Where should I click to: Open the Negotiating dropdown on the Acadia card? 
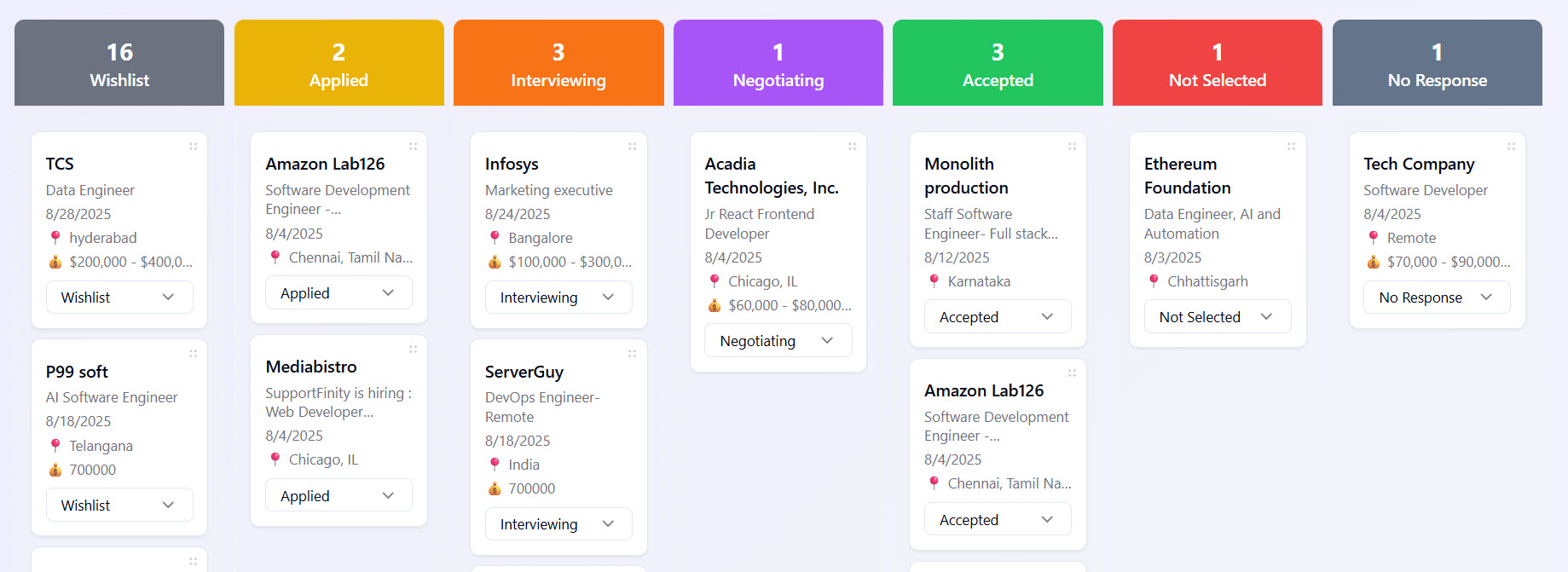click(x=778, y=340)
